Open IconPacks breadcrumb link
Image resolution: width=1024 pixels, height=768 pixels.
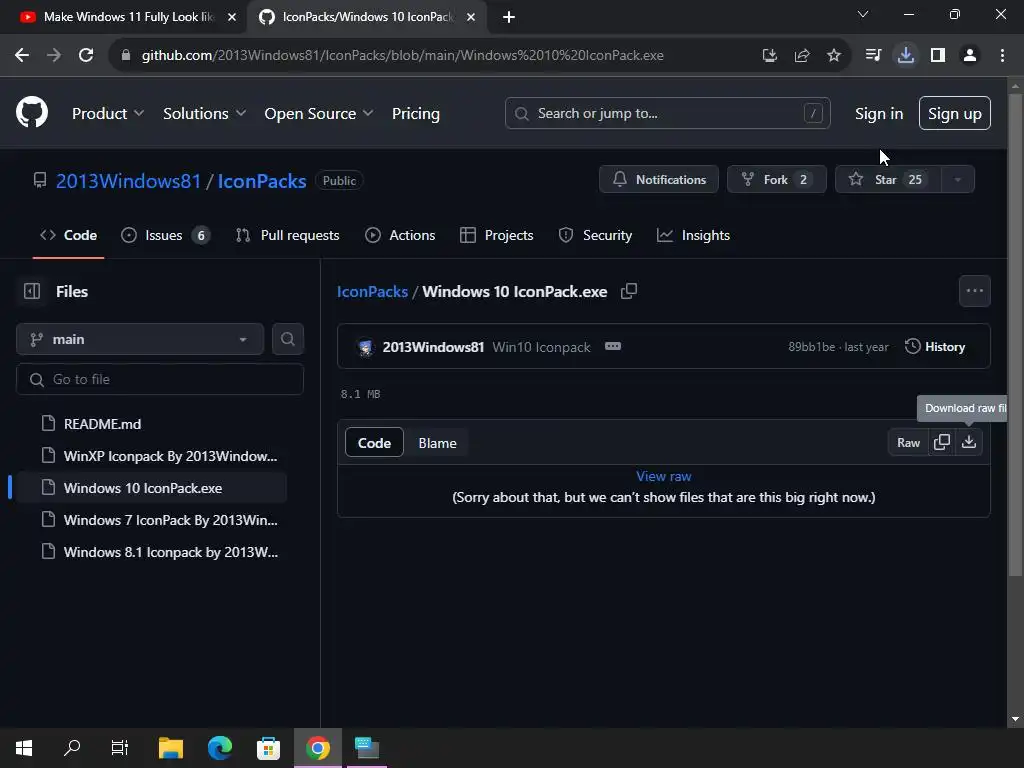point(372,291)
